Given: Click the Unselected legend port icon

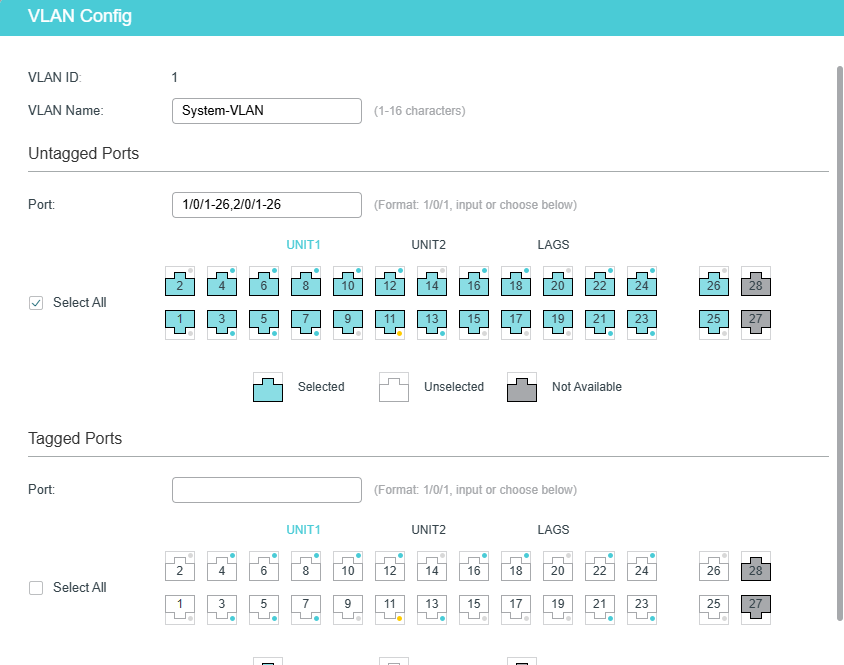Looking at the screenshot, I should [x=394, y=387].
